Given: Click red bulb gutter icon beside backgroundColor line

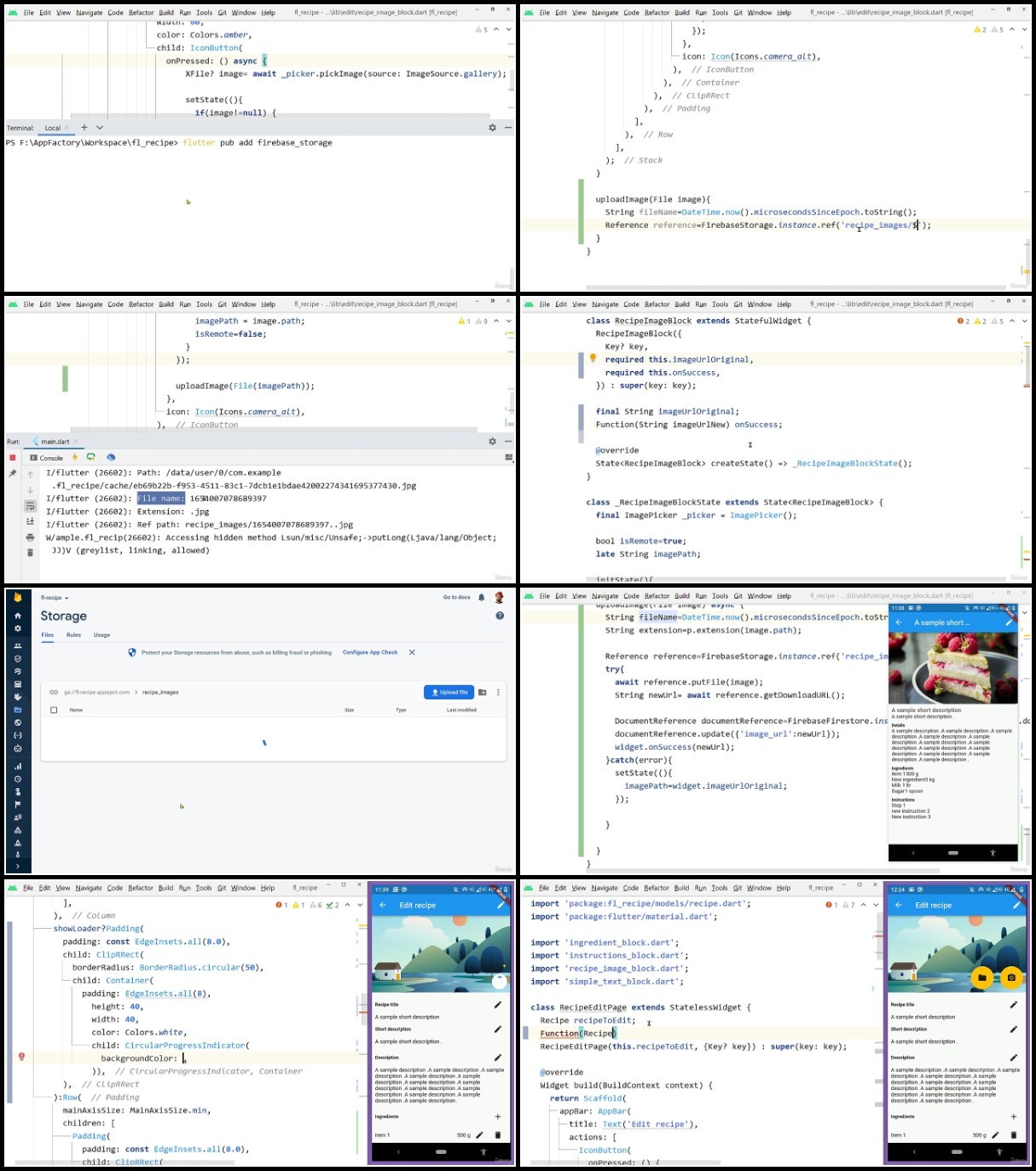Looking at the screenshot, I should [x=22, y=1057].
